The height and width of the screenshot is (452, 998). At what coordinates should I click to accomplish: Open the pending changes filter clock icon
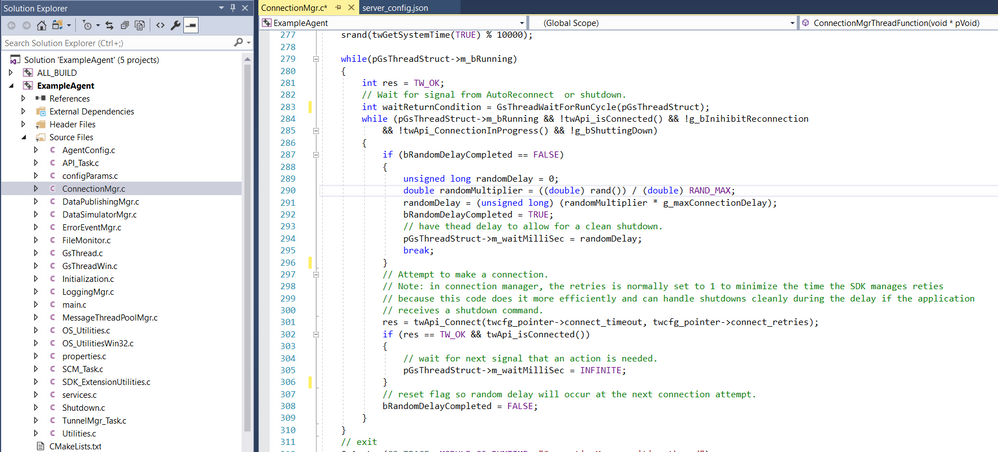click(87, 26)
